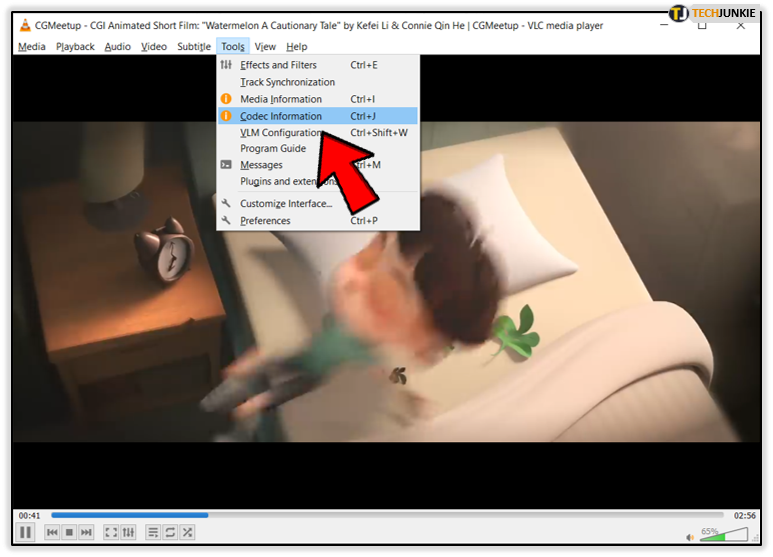Screen dimensions: 773x557
Task: Open the Help menu
Action: (x=296, y=46)
